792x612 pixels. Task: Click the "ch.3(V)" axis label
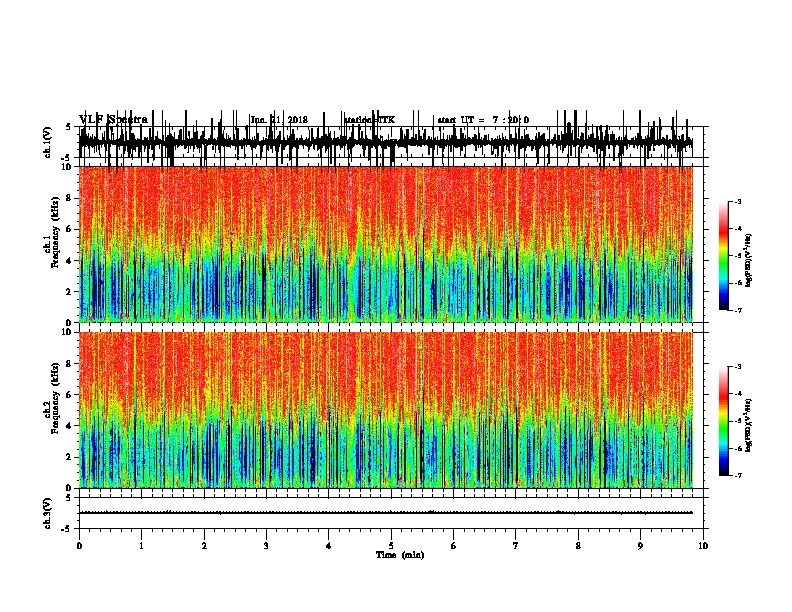48,513
